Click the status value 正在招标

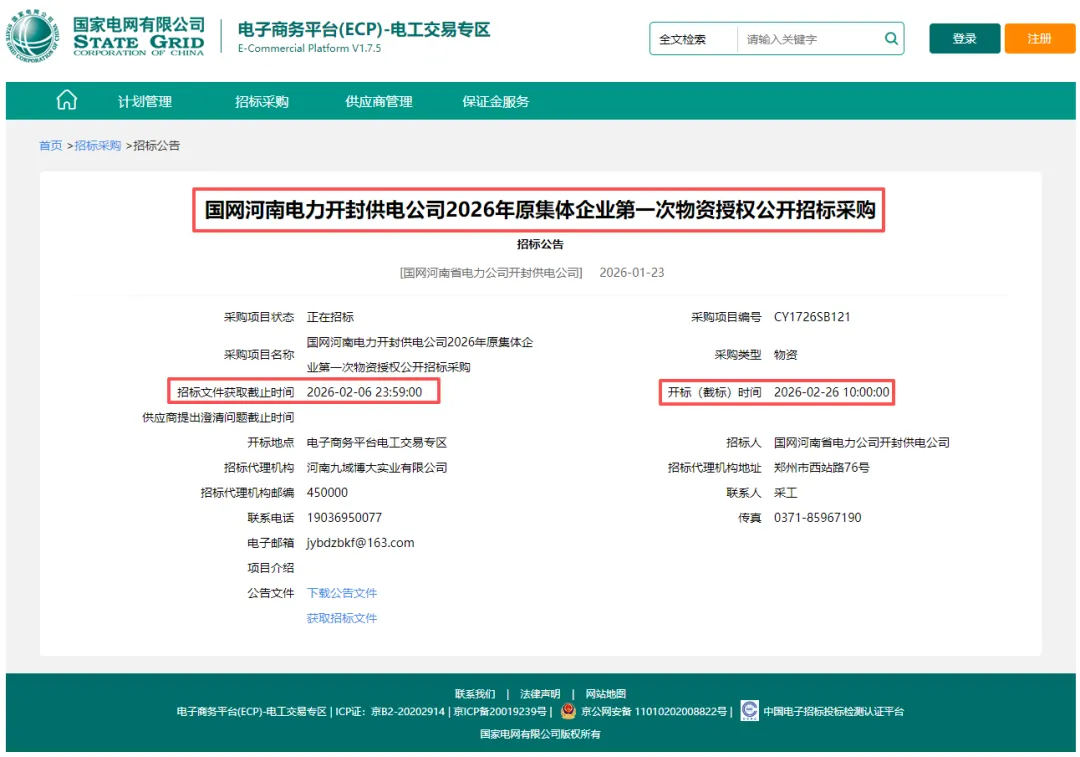330,317
